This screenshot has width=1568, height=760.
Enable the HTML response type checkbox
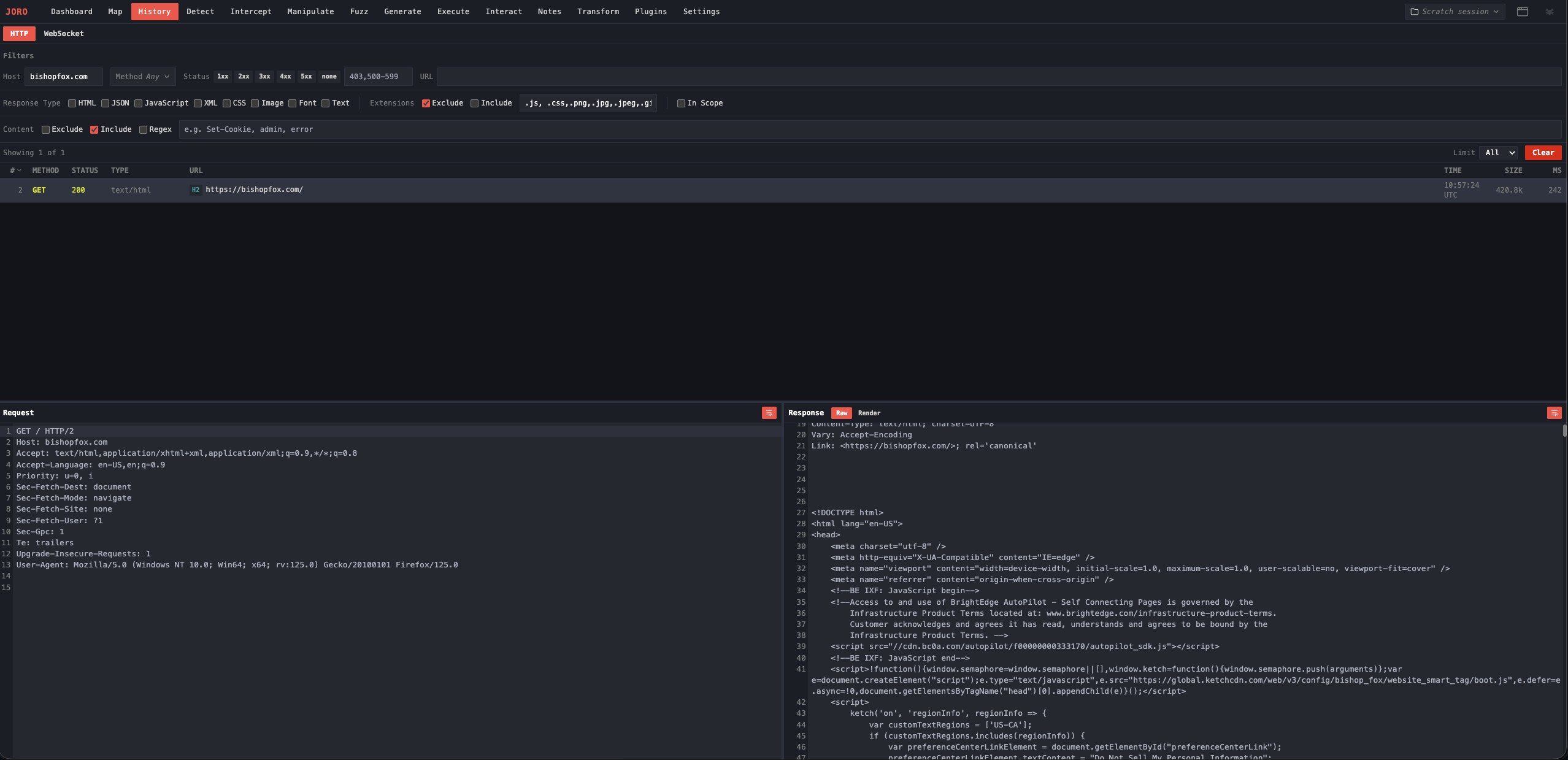[x=72, y=103]
